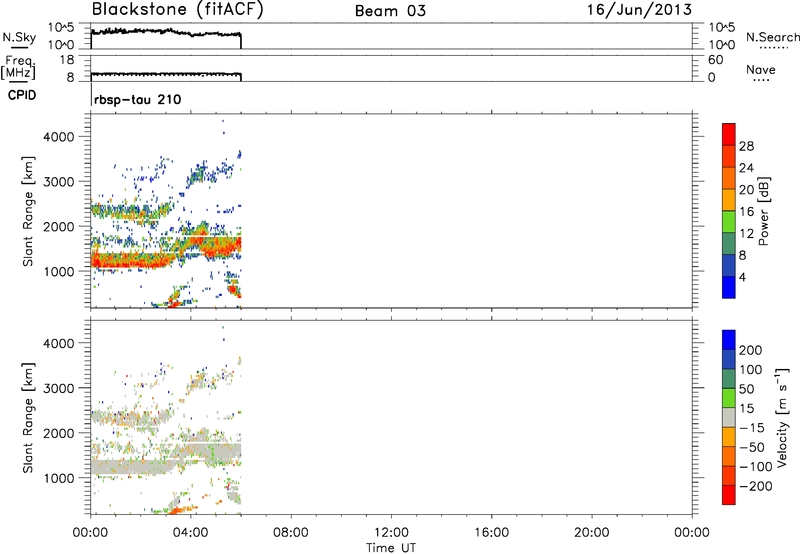Click the '50' value on the velocity colorbar
800x554 pixels.
(746, 389)
